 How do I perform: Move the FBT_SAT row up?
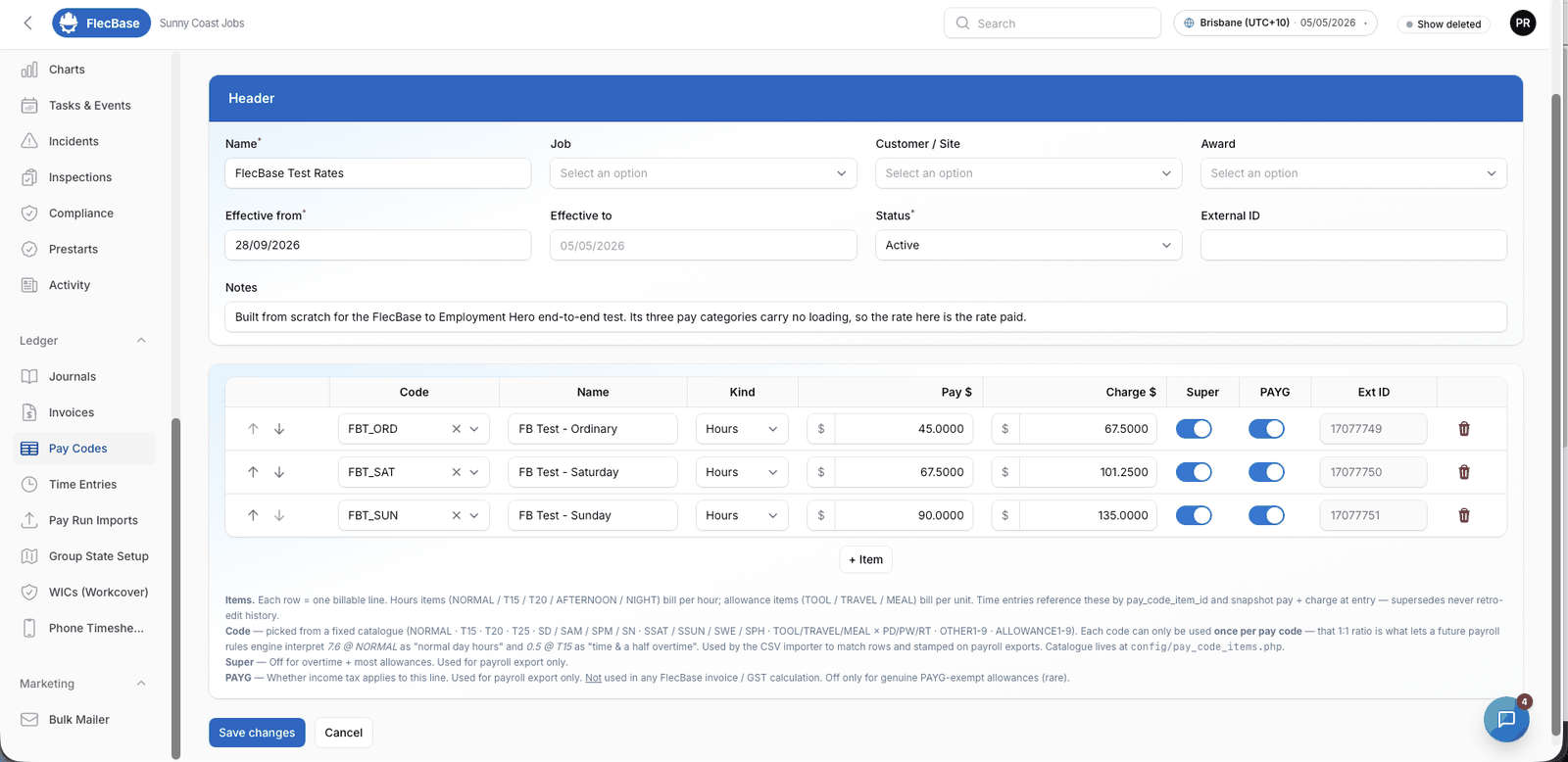coord(253,472)
